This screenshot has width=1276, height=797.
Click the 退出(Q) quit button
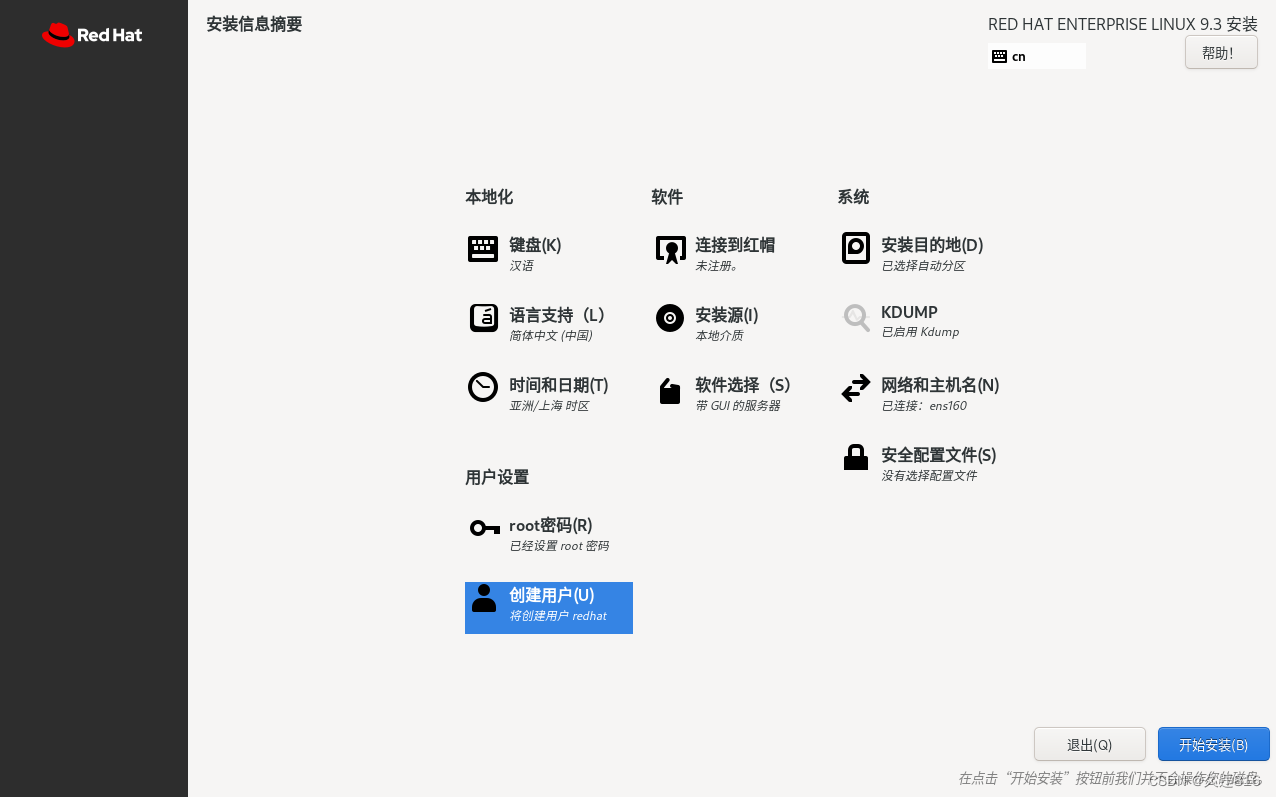1090,744
